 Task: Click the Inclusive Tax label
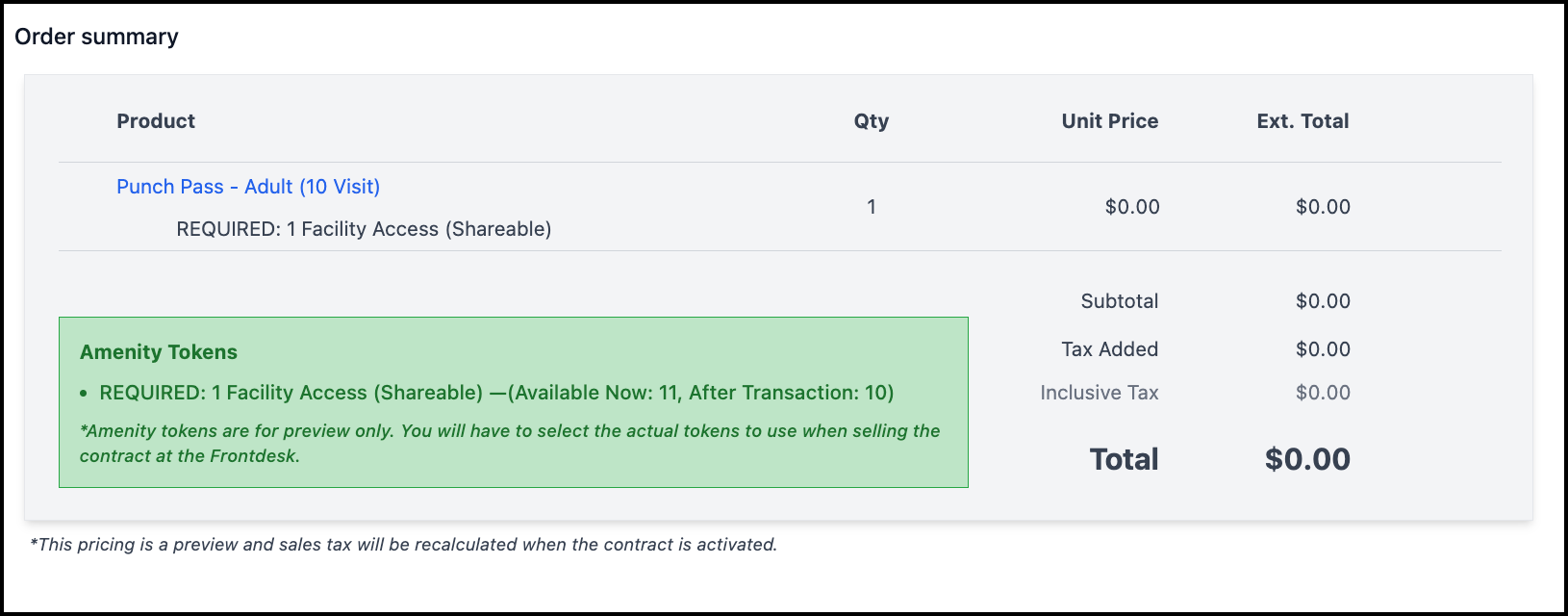pos(1100,393)
